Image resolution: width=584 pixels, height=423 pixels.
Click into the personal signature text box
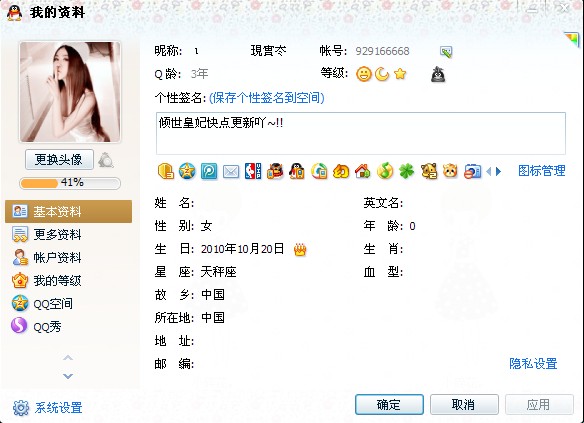tap(361, 133)
